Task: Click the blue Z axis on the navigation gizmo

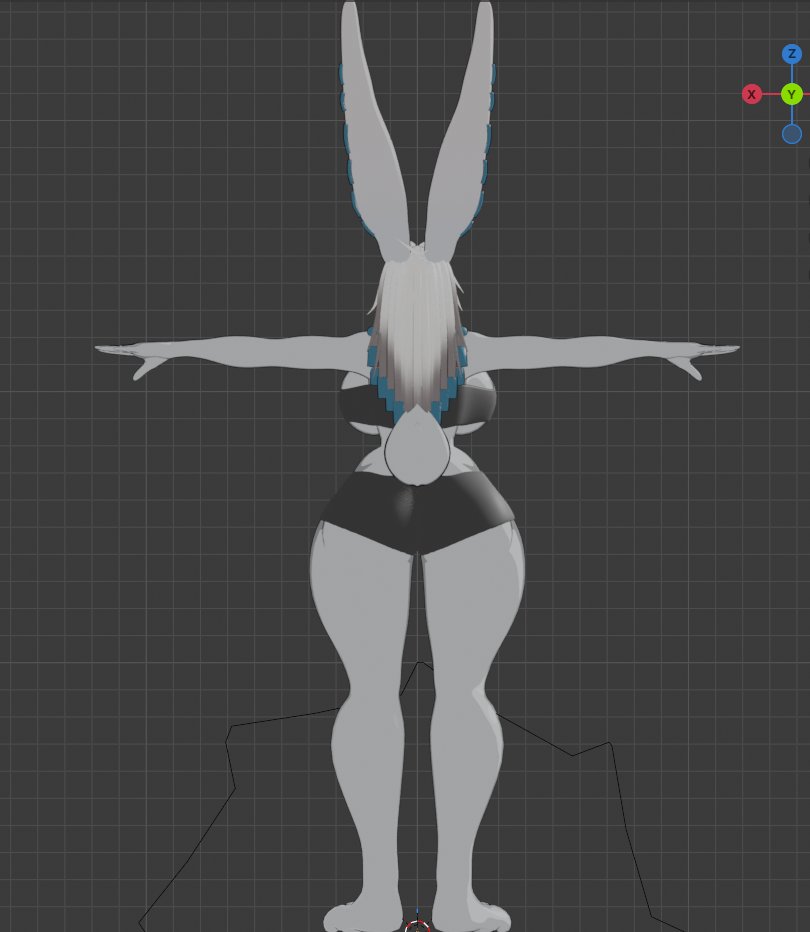Action: coord(792,55)
